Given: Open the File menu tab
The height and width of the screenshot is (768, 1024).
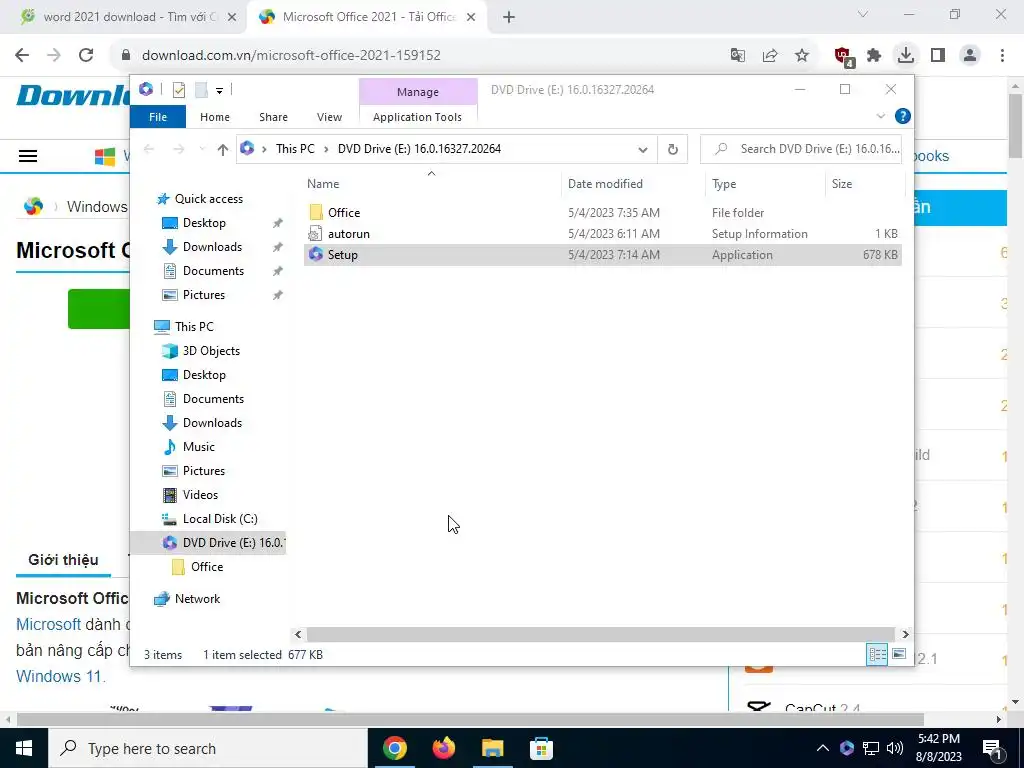Looking at the screenshot, I should [x=158, y=117].
